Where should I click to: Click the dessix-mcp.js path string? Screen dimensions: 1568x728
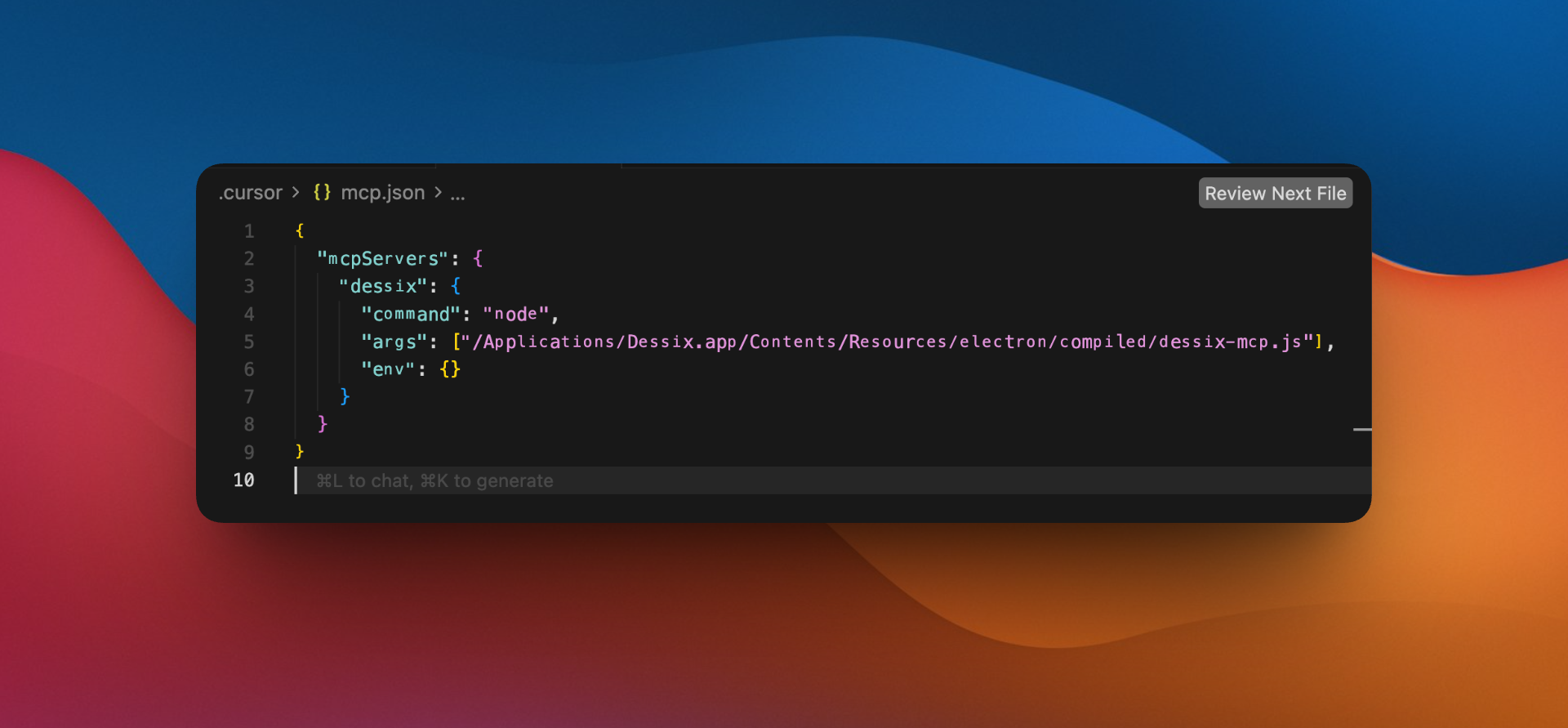(888, 342)
